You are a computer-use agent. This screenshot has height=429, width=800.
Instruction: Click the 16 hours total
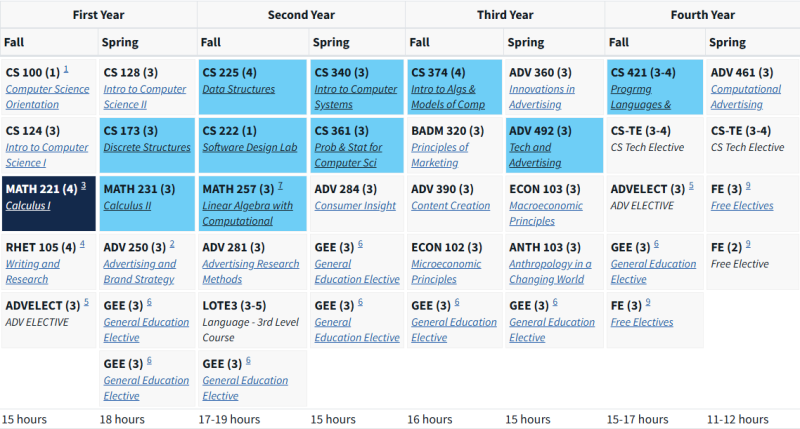430,419
